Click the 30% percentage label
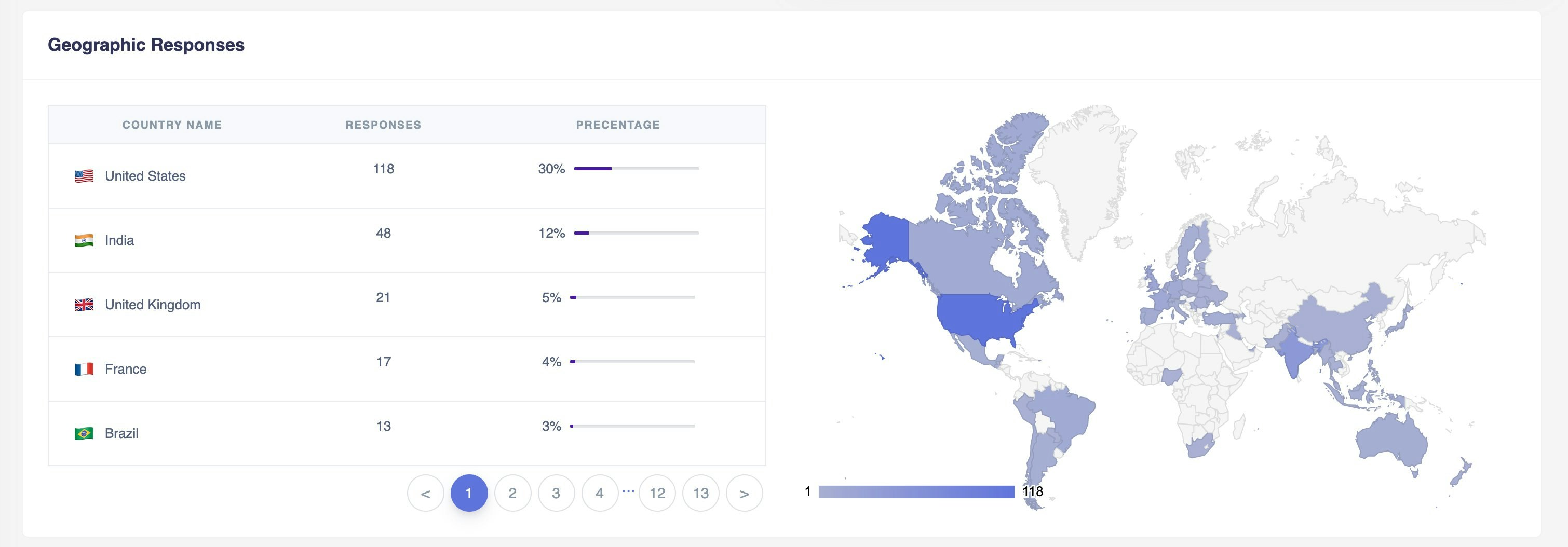Screen dimensions: 1568x547 551,169
